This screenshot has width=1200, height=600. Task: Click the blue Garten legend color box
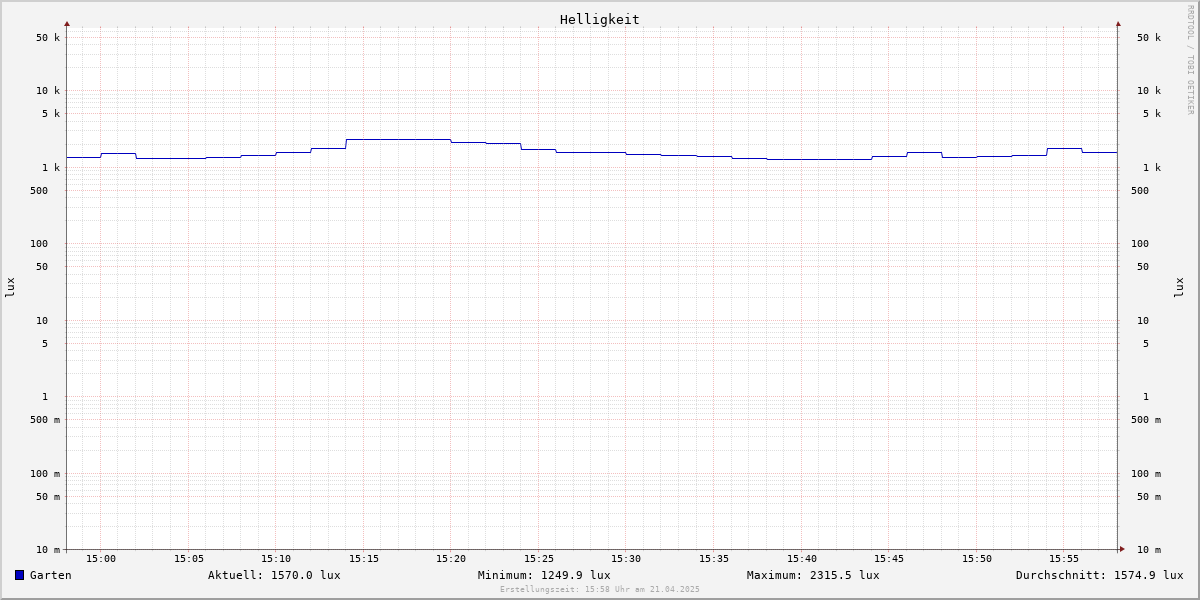[19, 575]
